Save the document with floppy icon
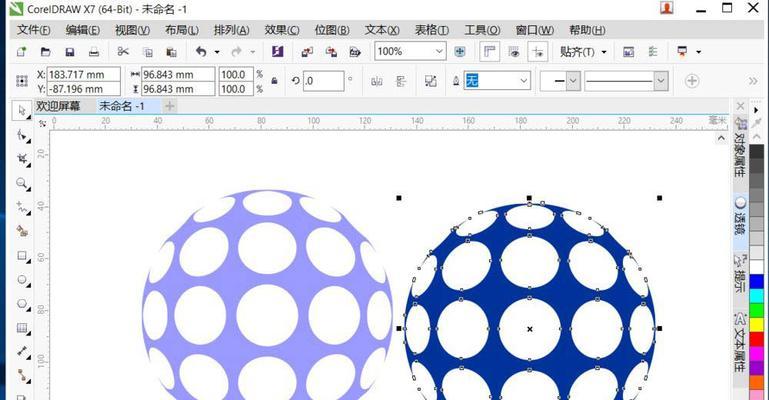Screen dimensions: 769x400 pyautogui.click(x=70, y=51)
